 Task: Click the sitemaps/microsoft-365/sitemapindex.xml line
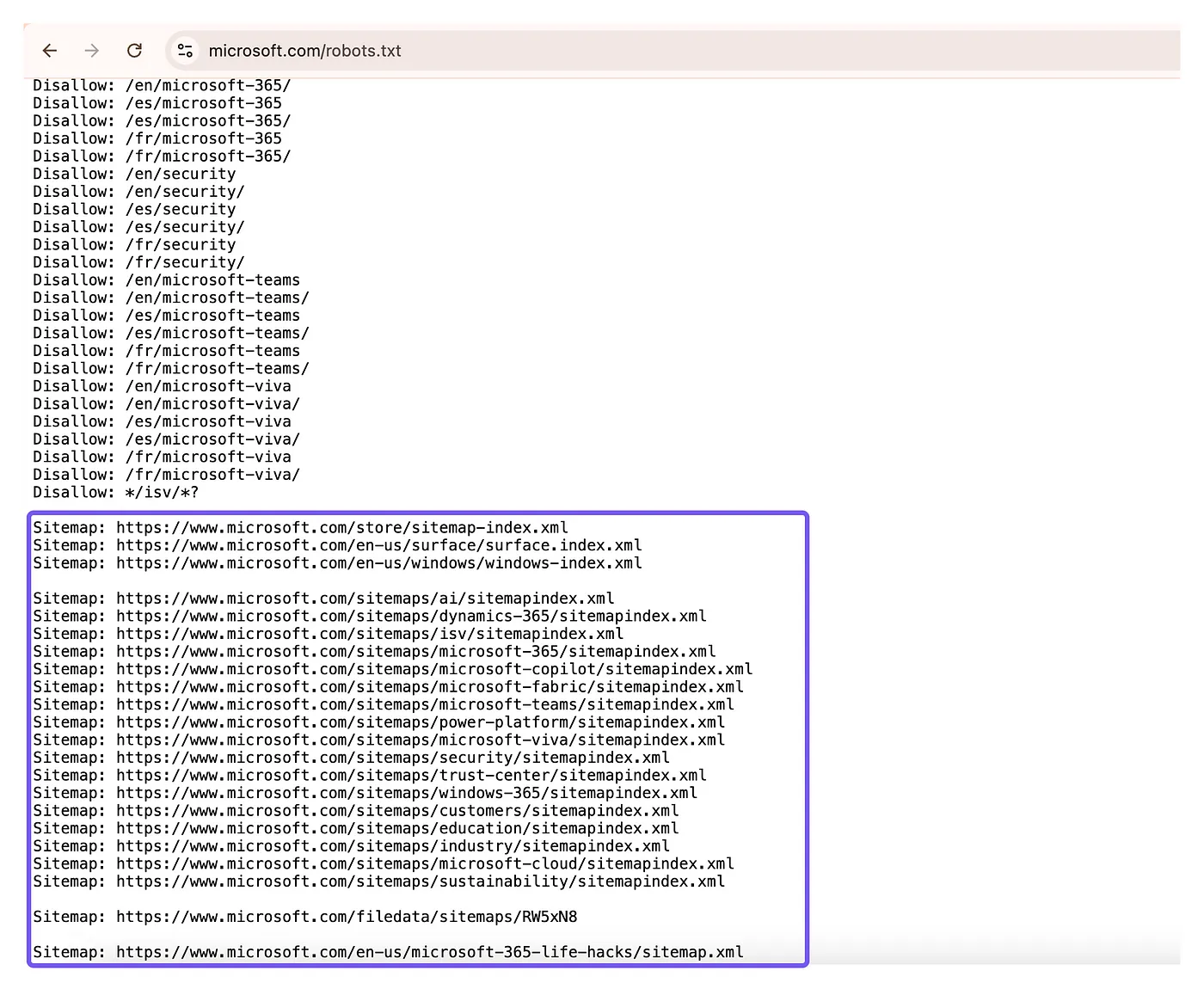point(375,652)
